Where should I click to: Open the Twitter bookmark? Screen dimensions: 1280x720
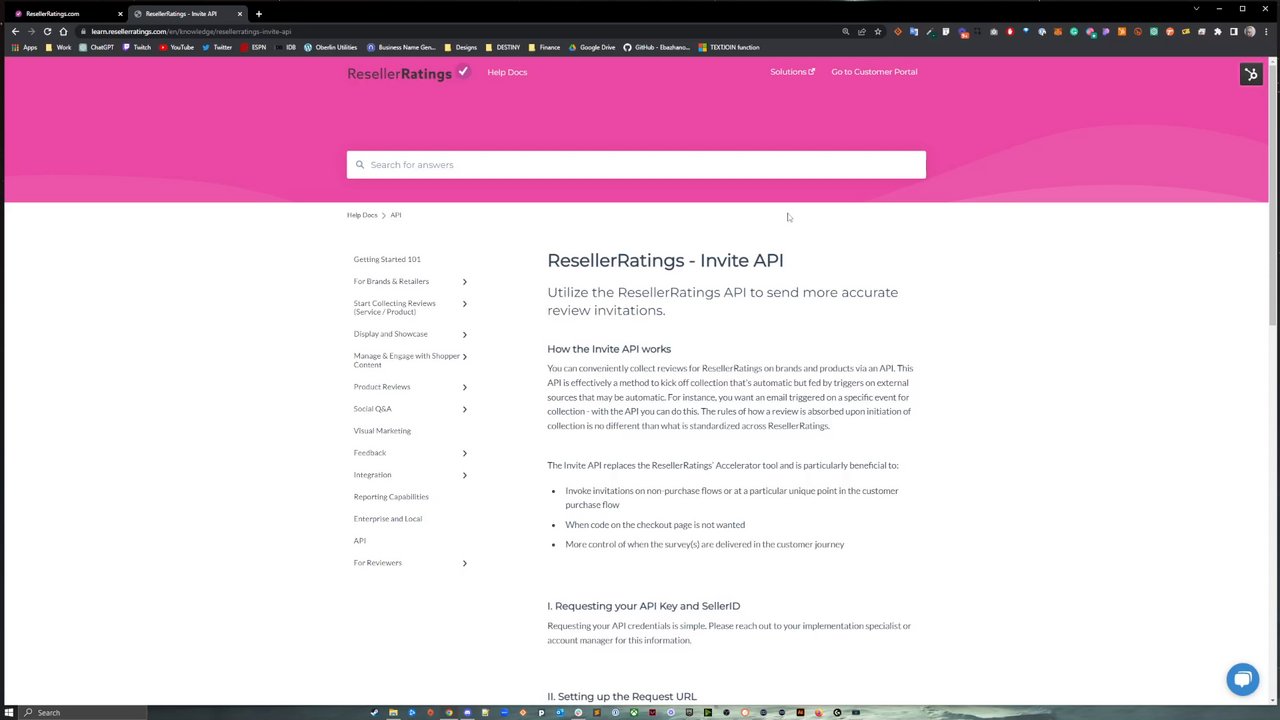[x=218, y=47]
